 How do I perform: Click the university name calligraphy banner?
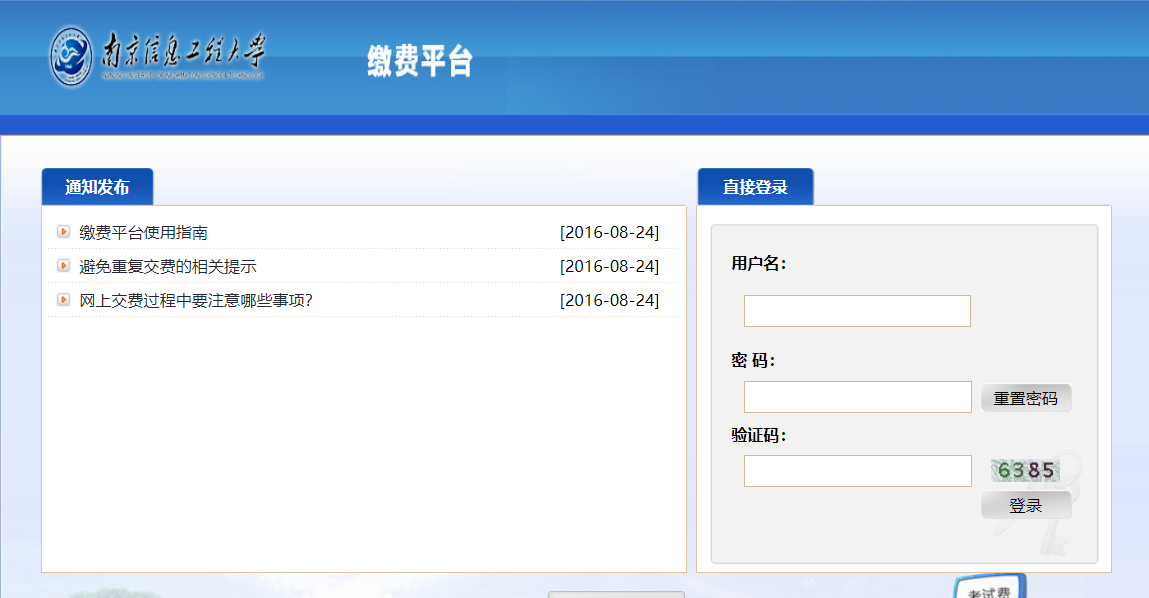pyautogui.click(x=184, y=56)
